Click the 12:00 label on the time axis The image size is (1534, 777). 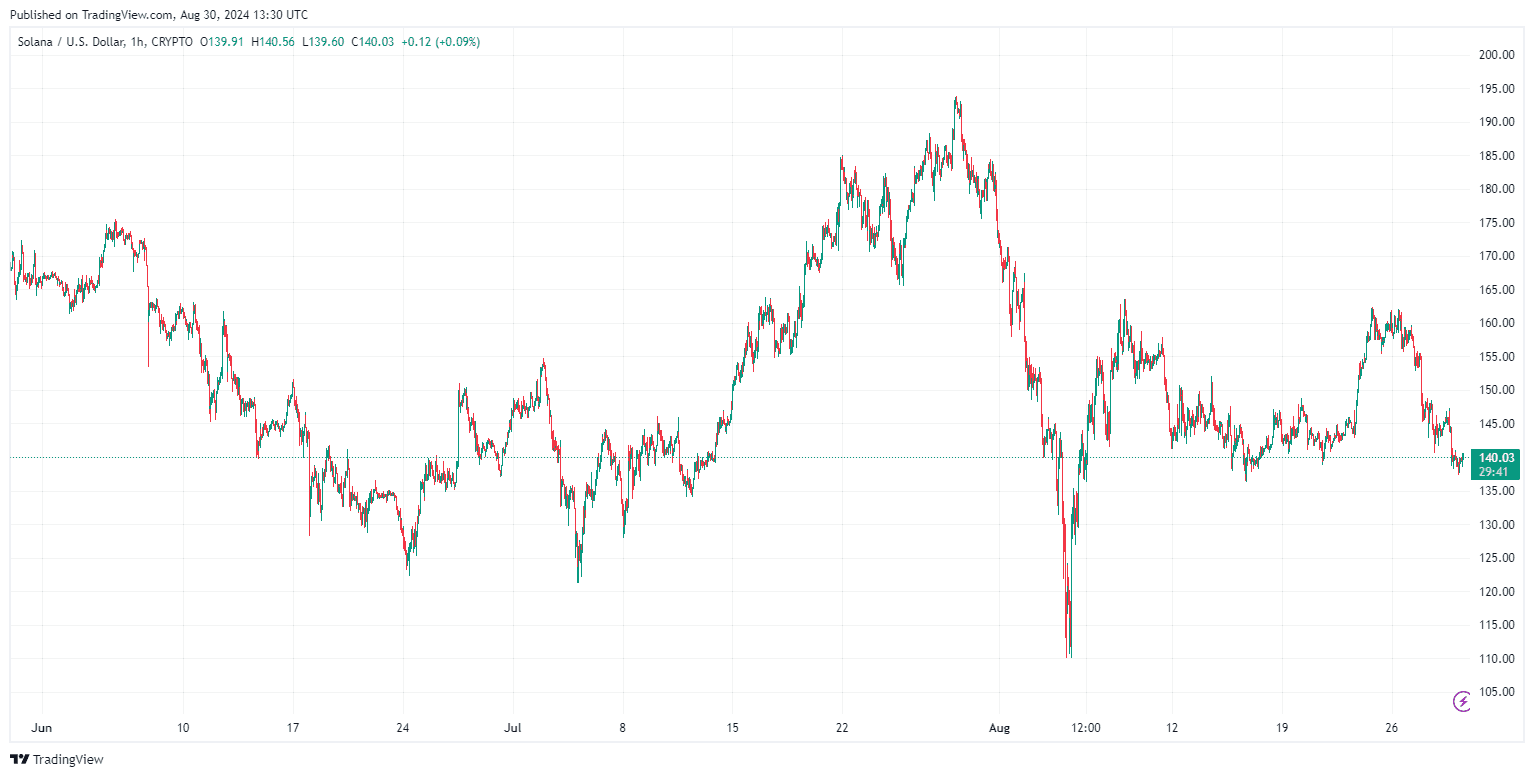(1085, 728)
